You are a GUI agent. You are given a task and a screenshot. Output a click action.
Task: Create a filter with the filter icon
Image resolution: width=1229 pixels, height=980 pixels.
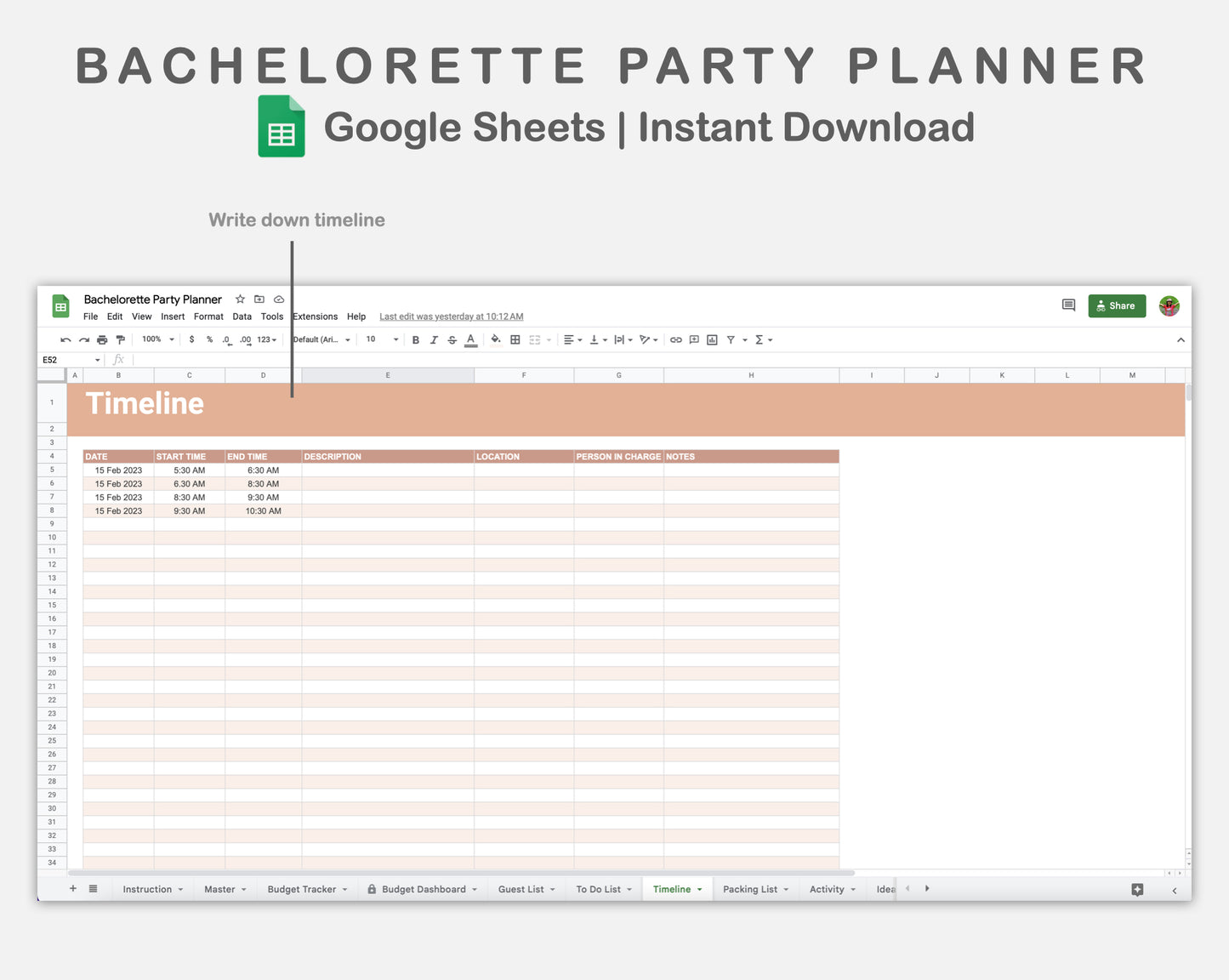click(731, 339)
